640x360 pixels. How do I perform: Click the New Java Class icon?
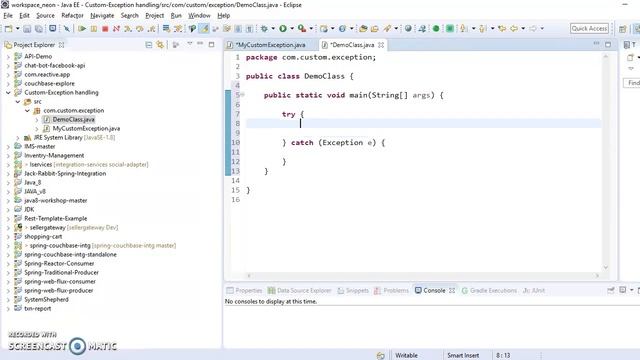pyautogui.click(x=342, y=29)
